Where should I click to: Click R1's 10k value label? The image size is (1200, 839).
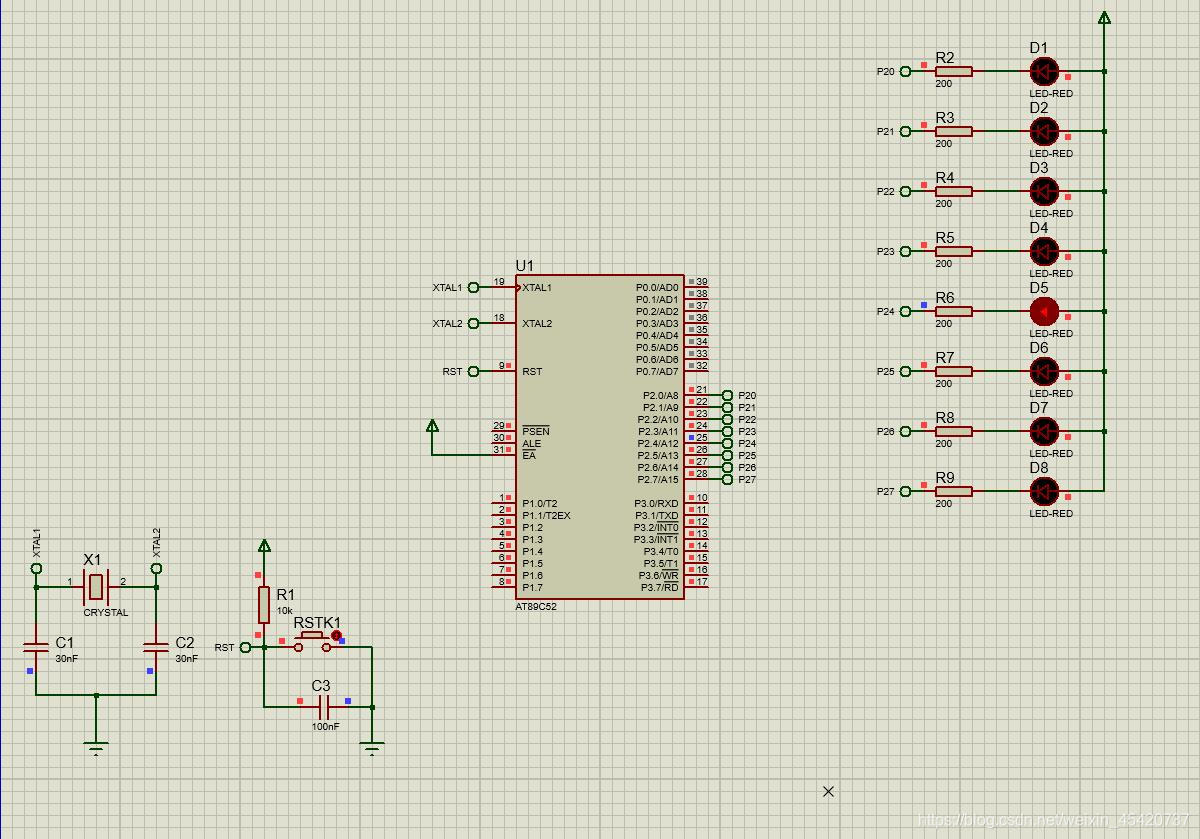coord(285,610)
